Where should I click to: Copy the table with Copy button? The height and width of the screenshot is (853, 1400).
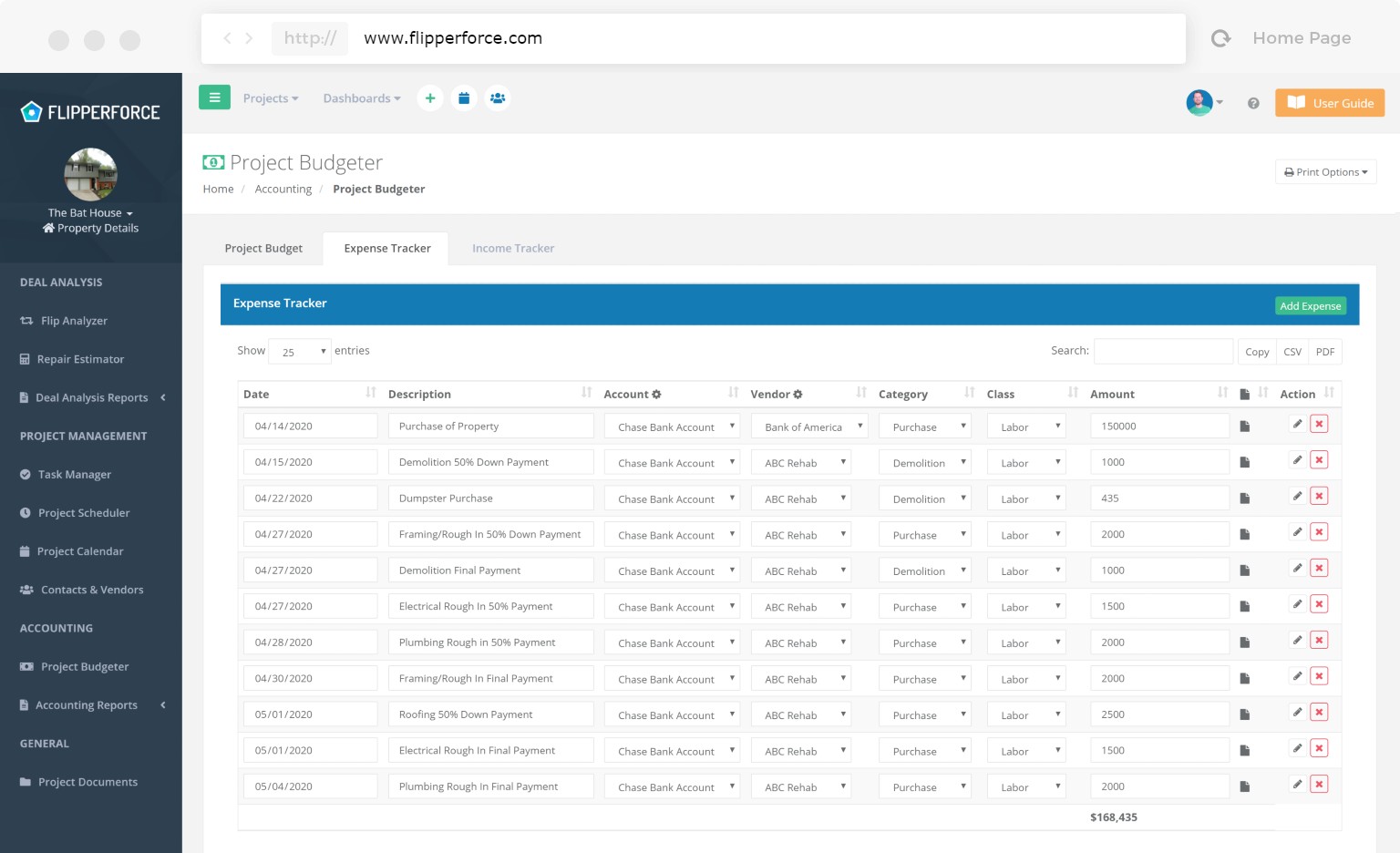[x=1257, y=352]
